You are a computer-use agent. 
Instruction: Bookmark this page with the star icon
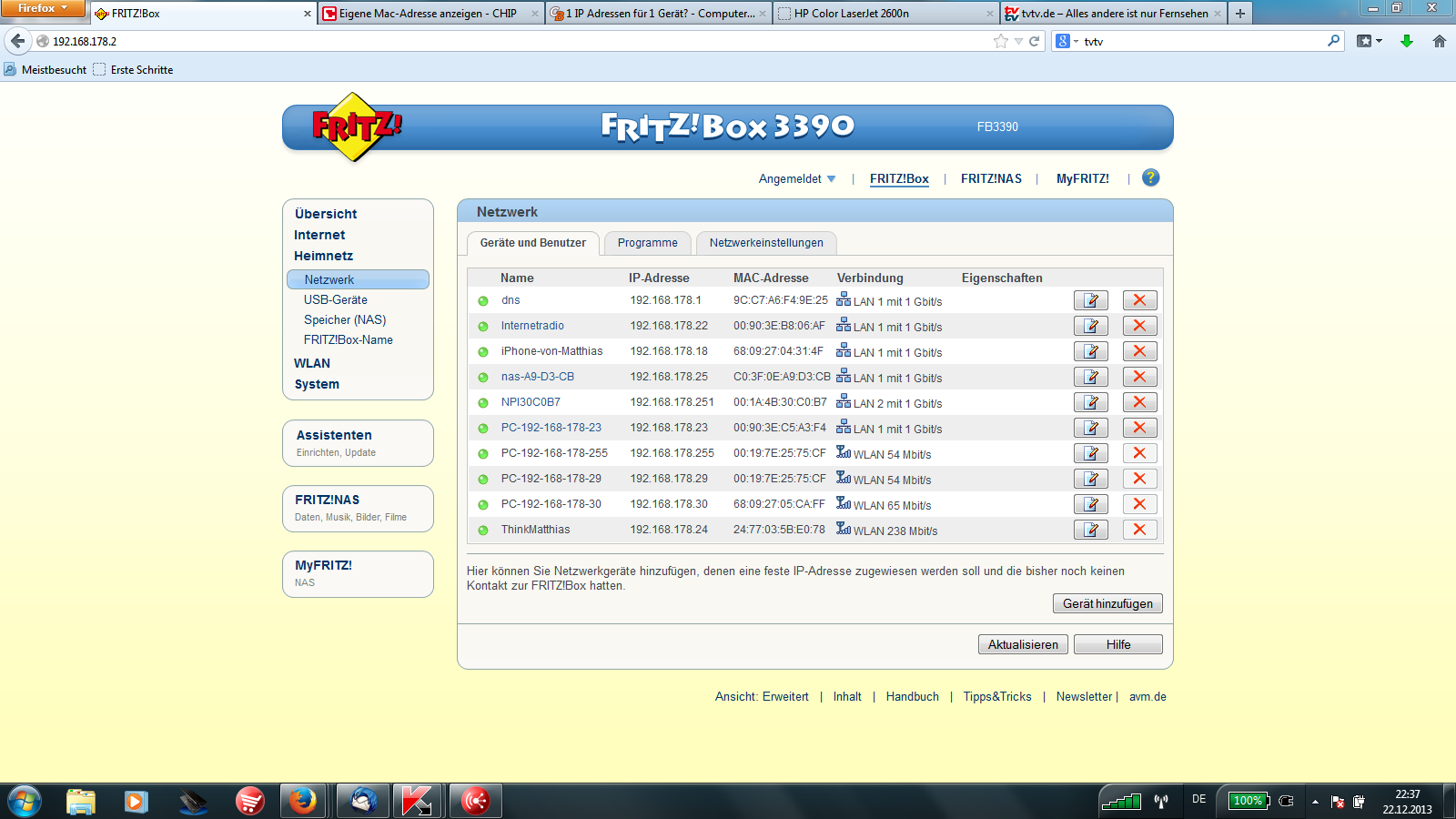(1001, 41)
